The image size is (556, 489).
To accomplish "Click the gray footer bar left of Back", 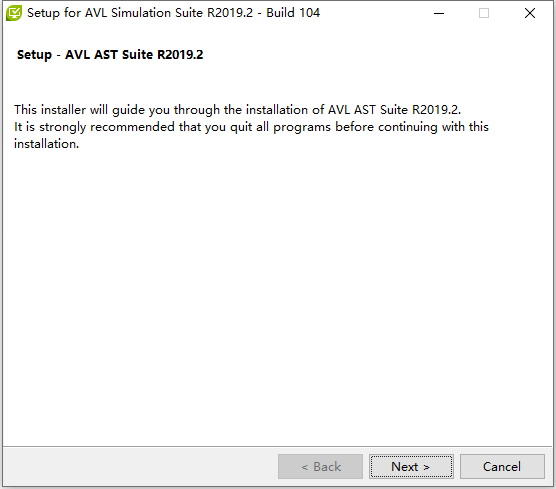I will click(x=140, y=466).
